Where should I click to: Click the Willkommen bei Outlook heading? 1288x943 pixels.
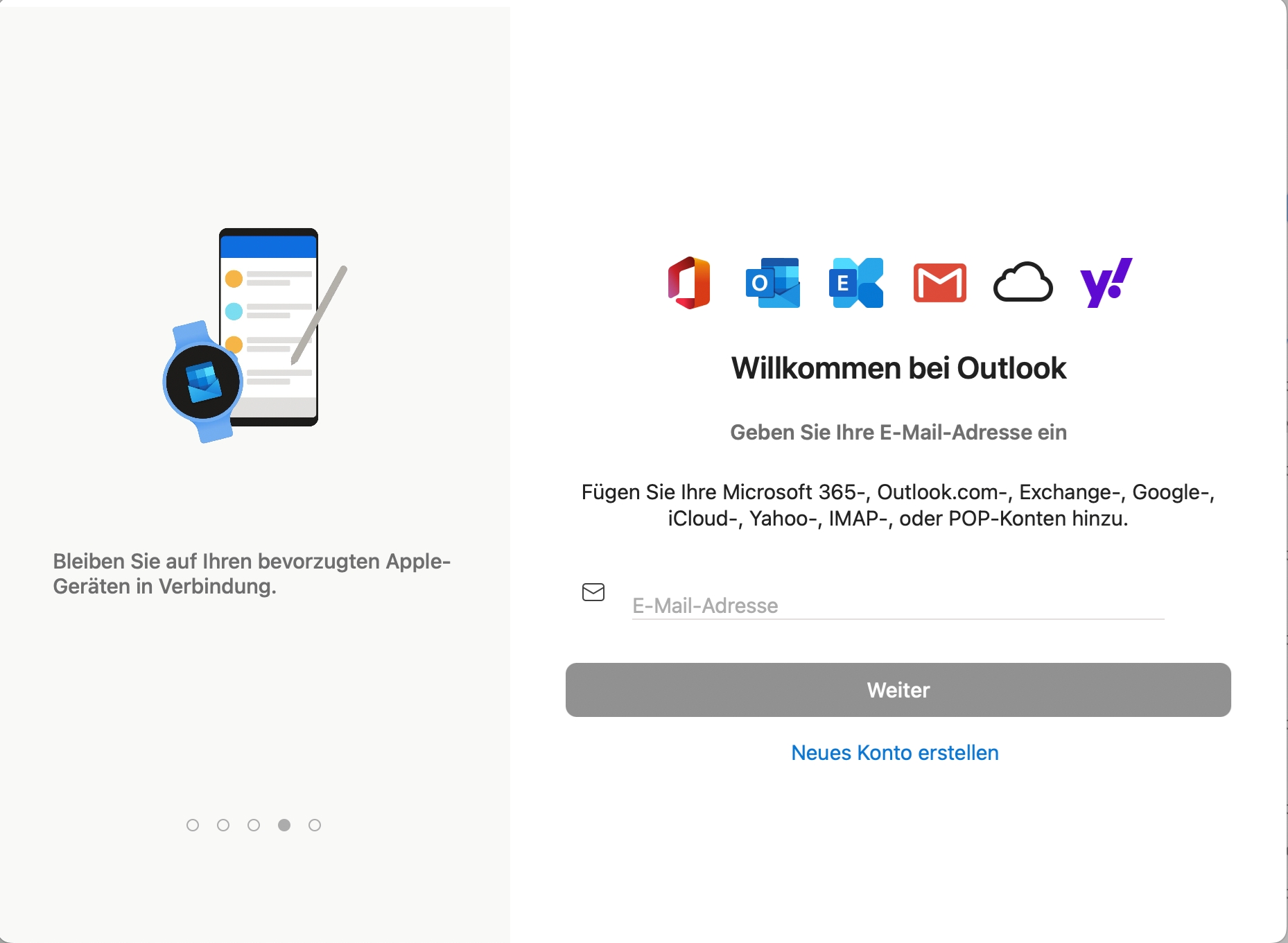click(898, 368)
